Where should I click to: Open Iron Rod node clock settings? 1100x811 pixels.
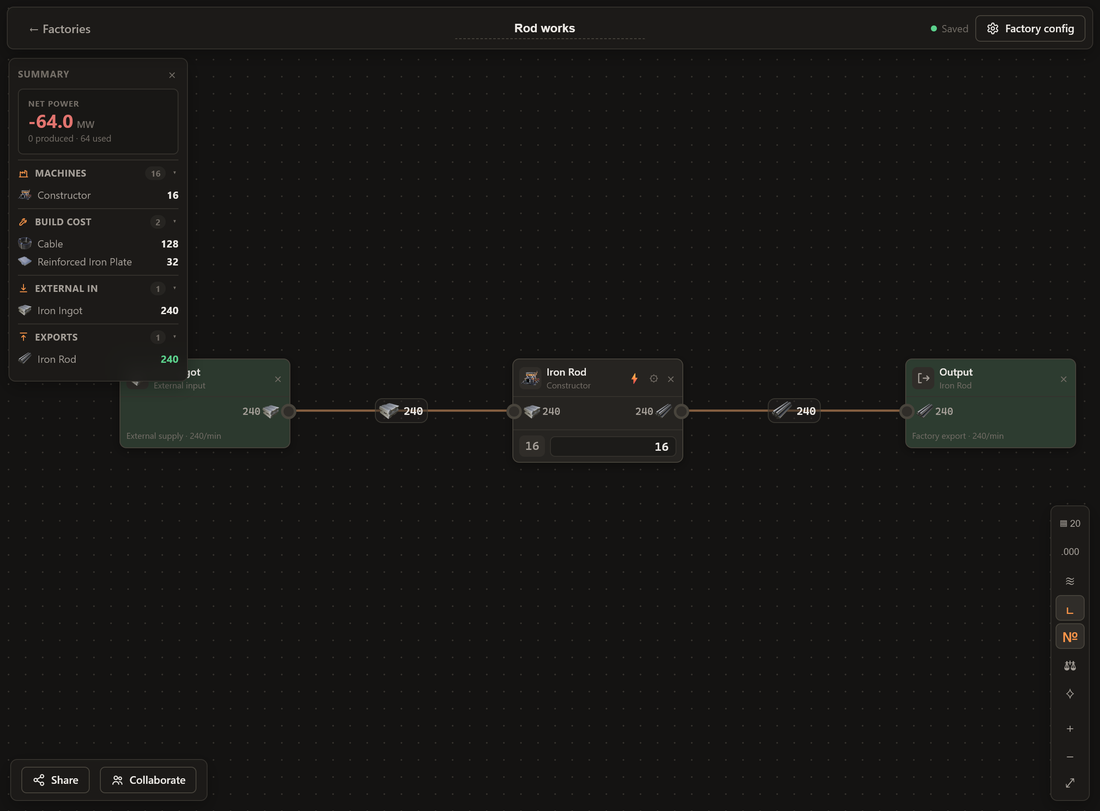point(654,379)
